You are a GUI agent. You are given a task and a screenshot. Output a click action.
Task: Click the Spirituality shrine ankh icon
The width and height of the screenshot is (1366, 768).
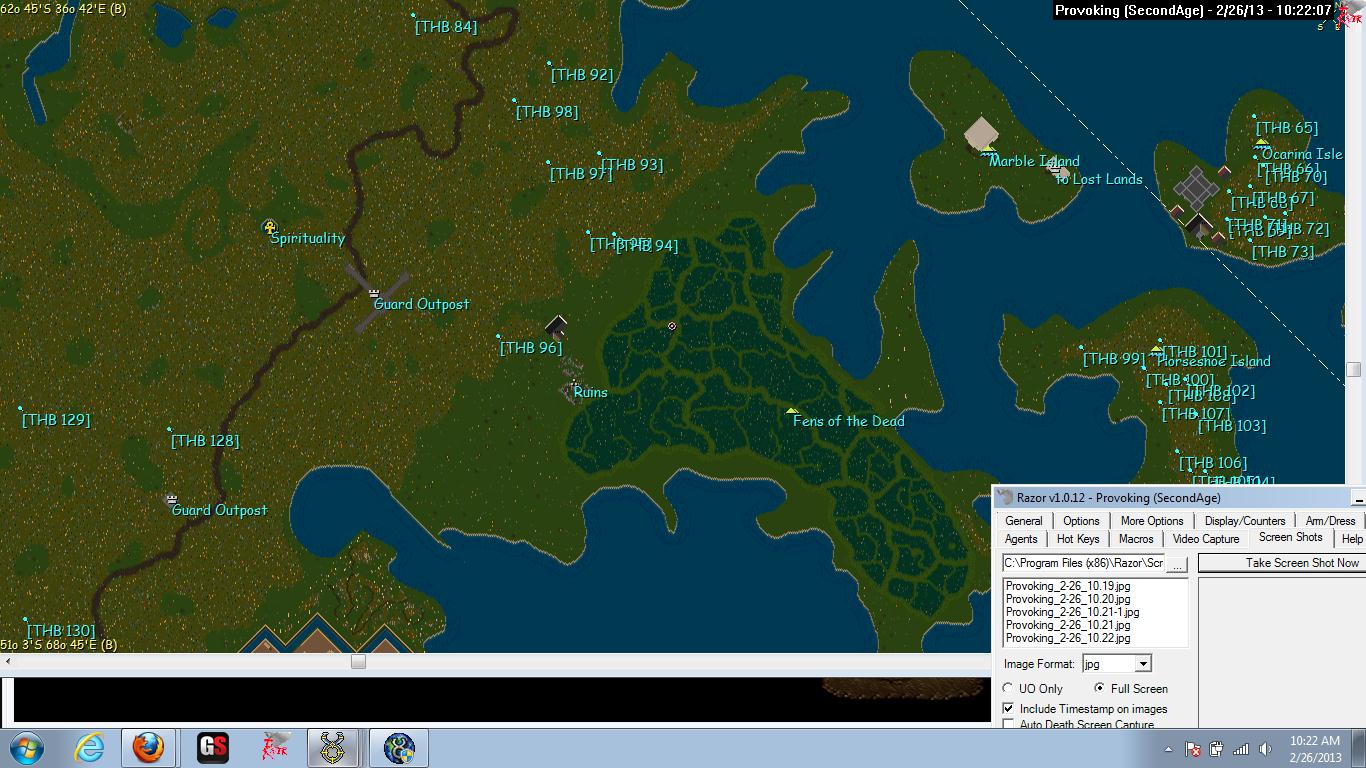point(269,227)
